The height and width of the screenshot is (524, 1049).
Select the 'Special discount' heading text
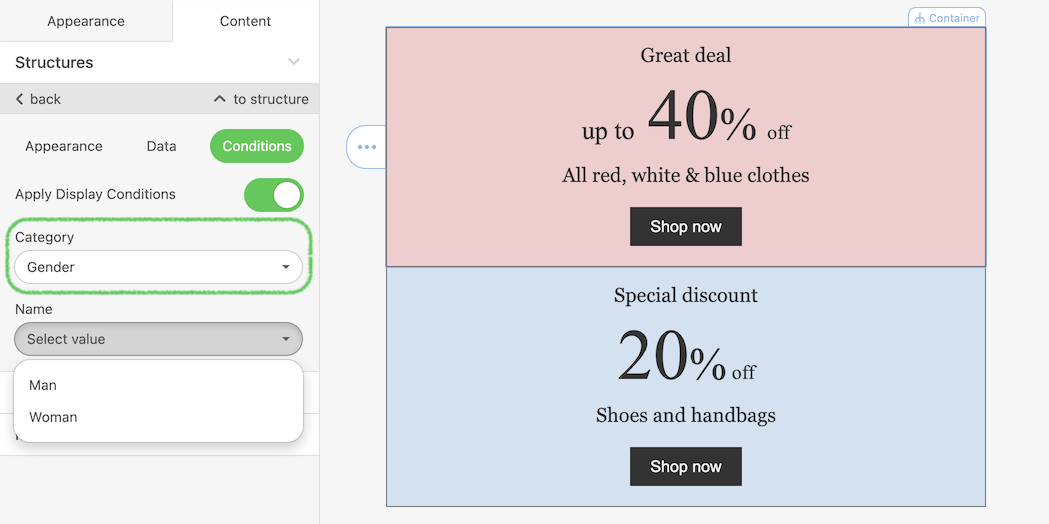686,295
